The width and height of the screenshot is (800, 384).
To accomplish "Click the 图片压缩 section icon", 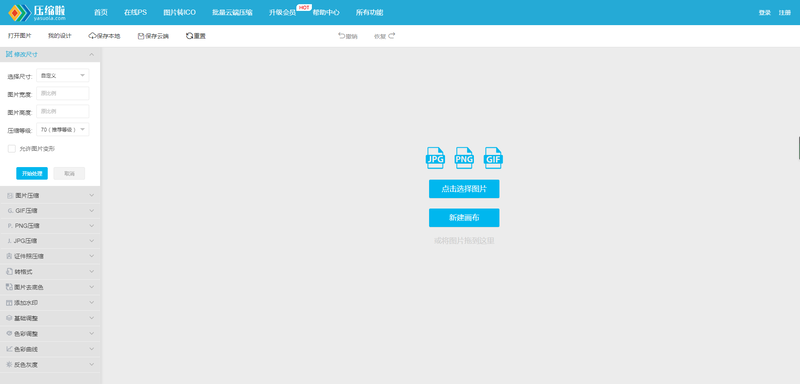I will point(10,195).
